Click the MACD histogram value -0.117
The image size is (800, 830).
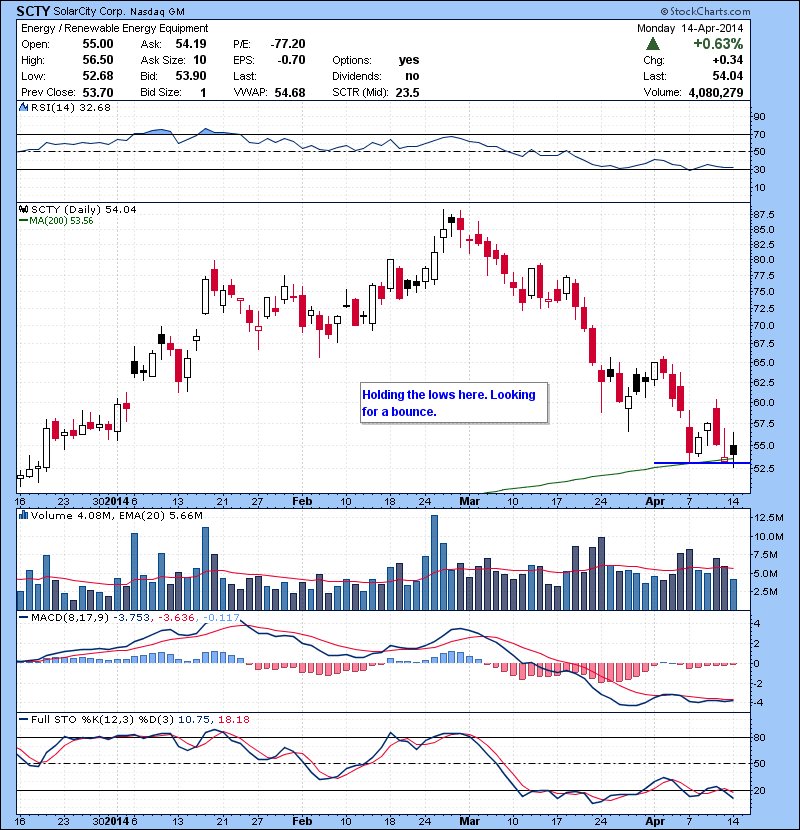[x=221, y=617]
